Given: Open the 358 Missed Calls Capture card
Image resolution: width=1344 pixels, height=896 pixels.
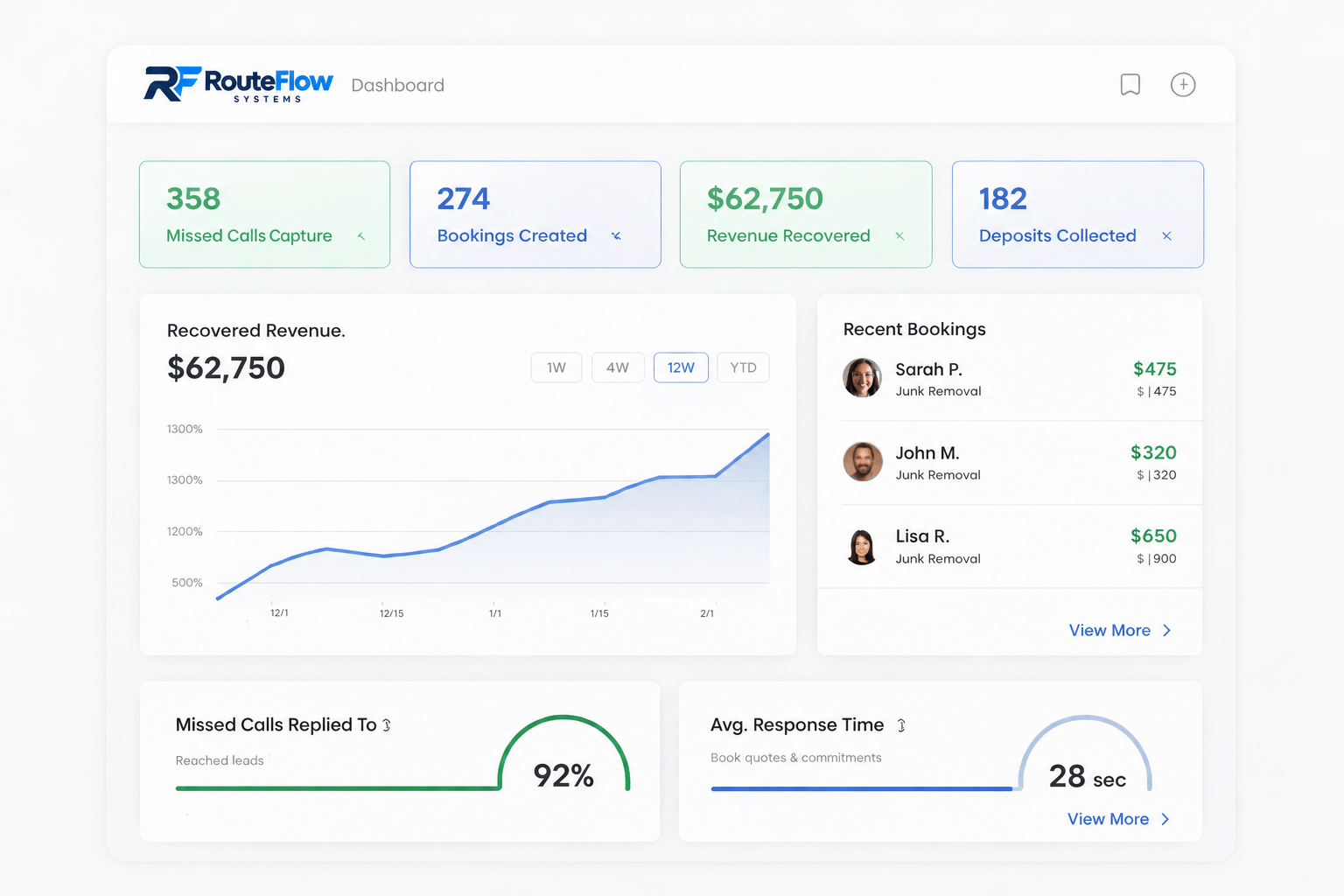Looking at the screenshot, I should pos(264,214).
